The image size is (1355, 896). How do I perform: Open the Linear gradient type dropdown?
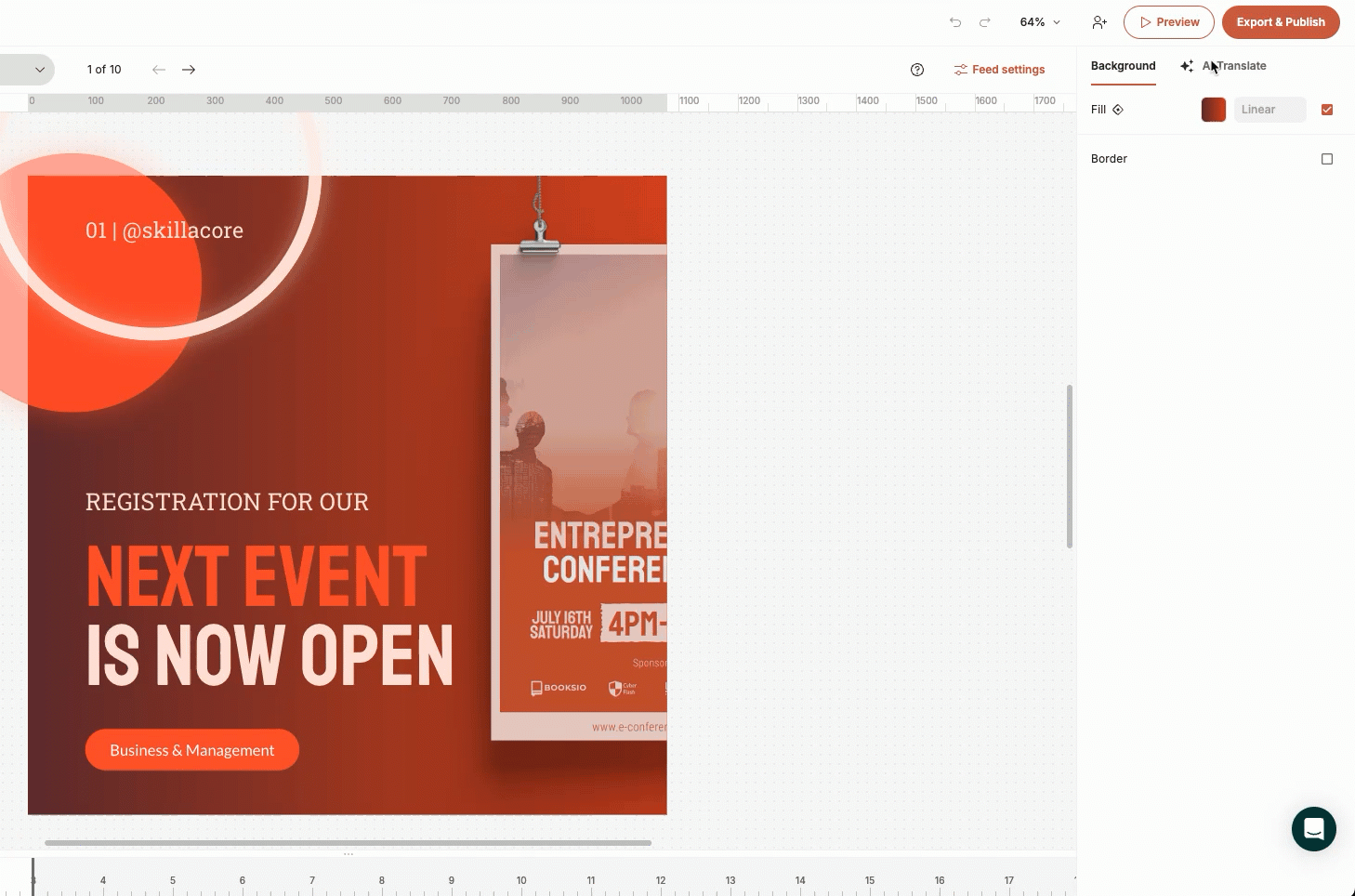1269,110
